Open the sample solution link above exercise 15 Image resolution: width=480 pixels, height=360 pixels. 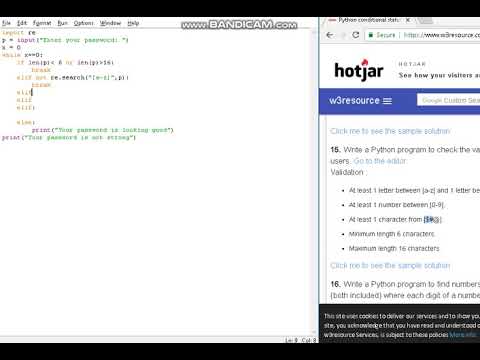pyautogui.click(x=390, y=131)
